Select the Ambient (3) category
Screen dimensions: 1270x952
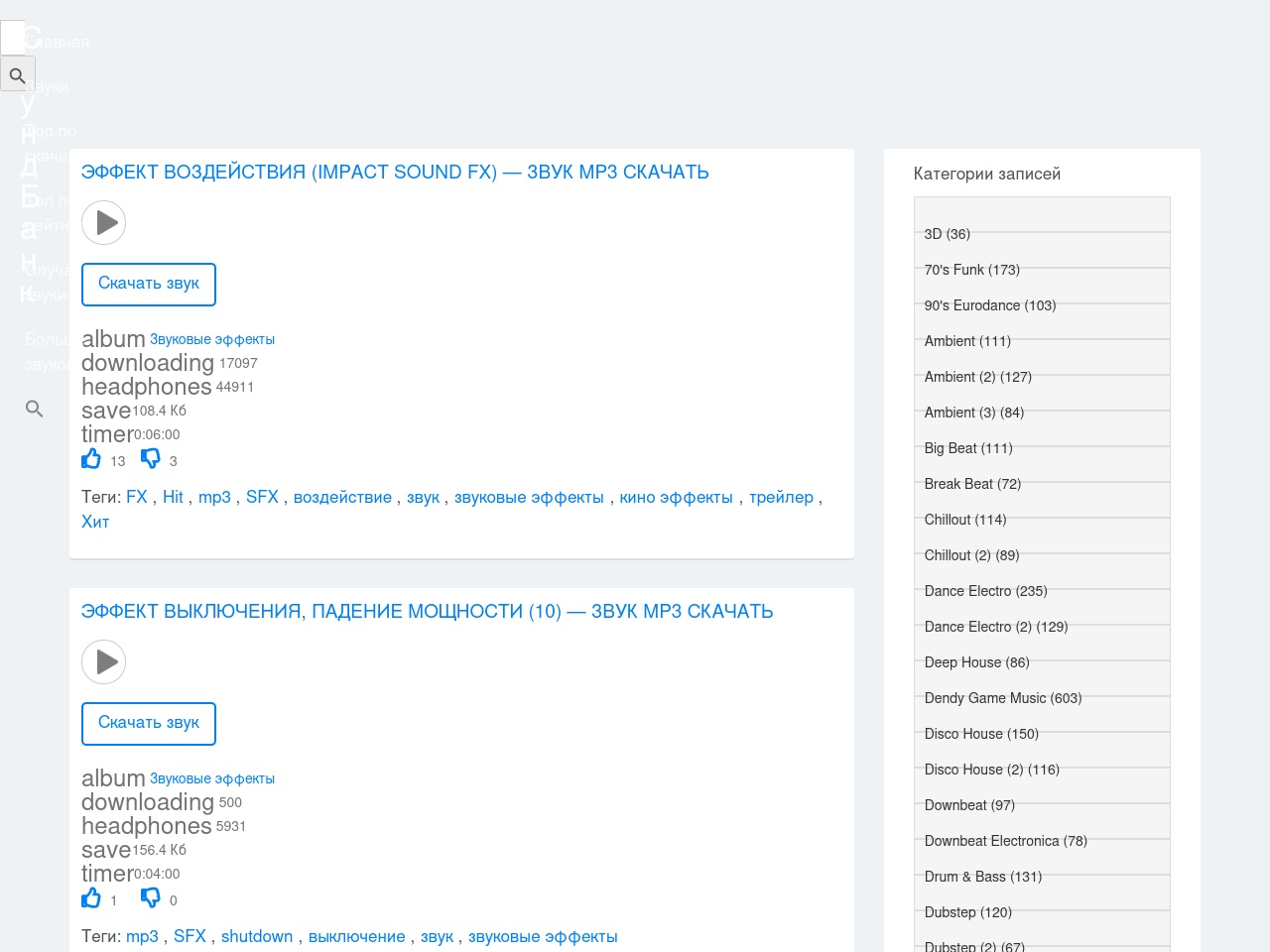[974, 413]
